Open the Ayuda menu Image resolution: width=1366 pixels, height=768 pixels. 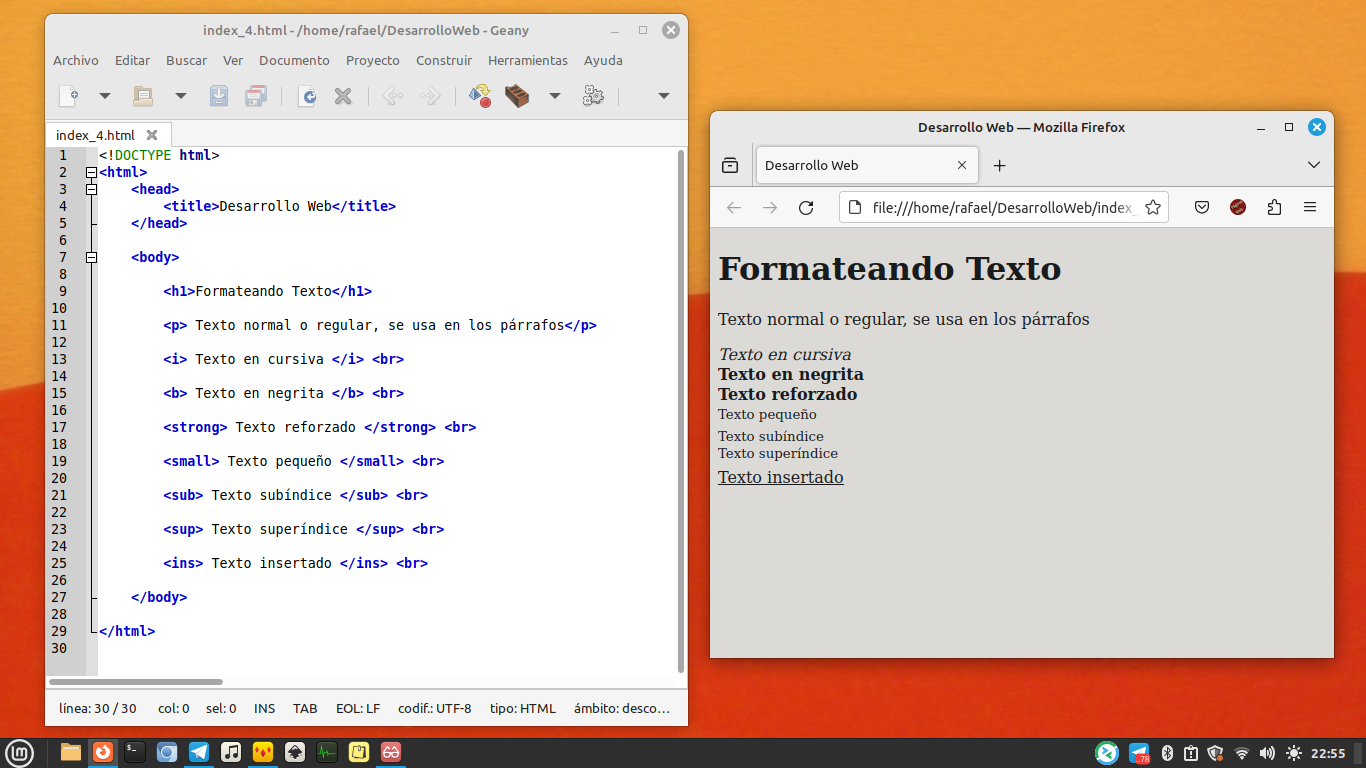(x=603, y=60)
